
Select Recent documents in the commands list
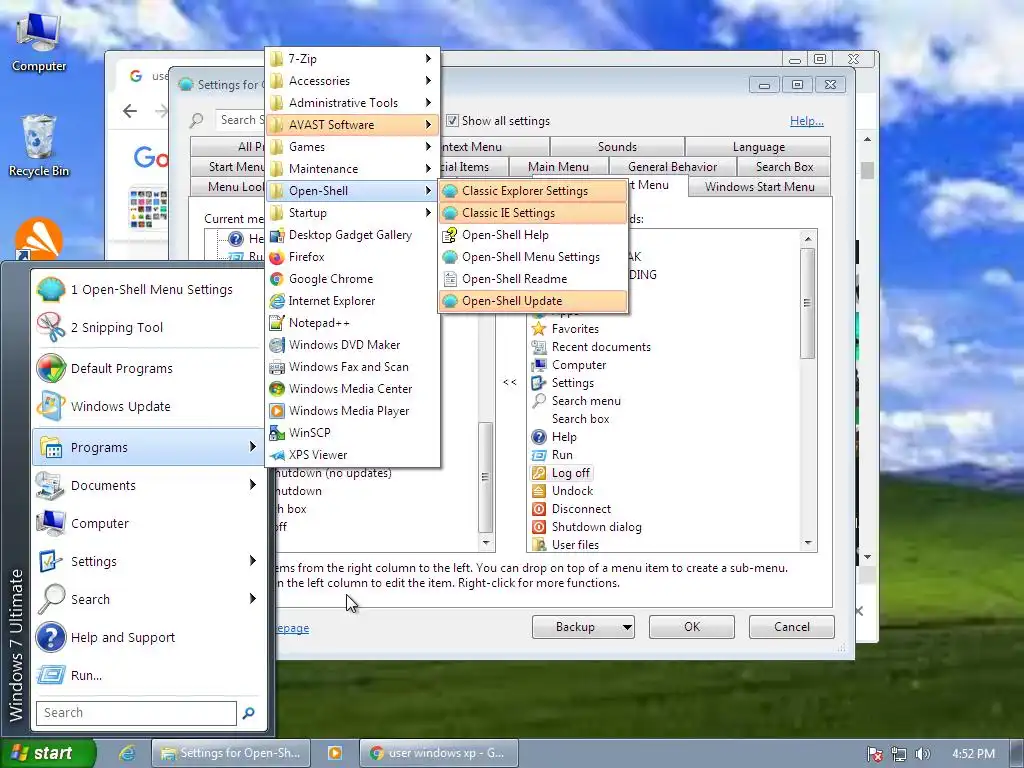(x=592, y=347)
